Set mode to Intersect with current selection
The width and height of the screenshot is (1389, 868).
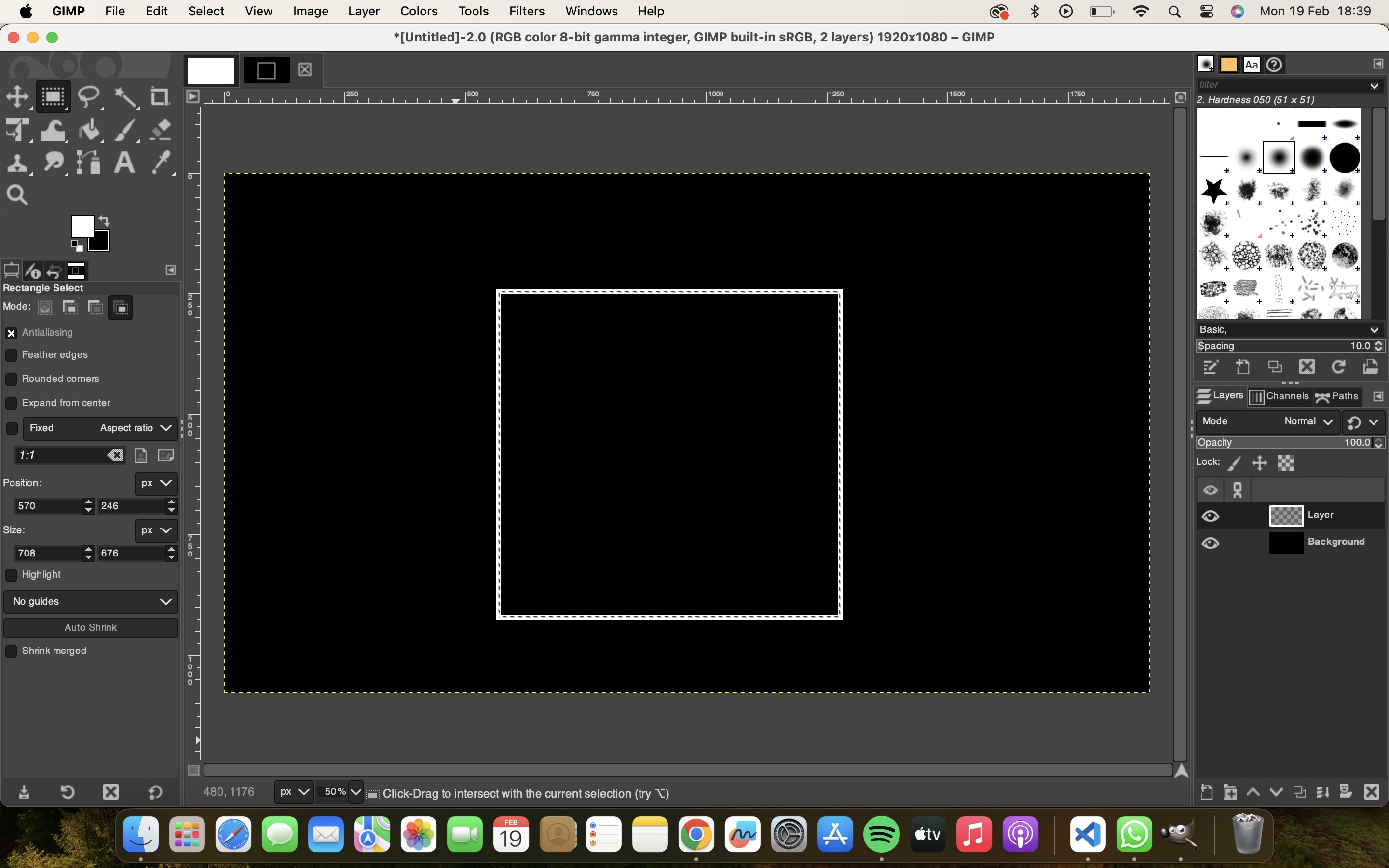click(x=121, y=308)
